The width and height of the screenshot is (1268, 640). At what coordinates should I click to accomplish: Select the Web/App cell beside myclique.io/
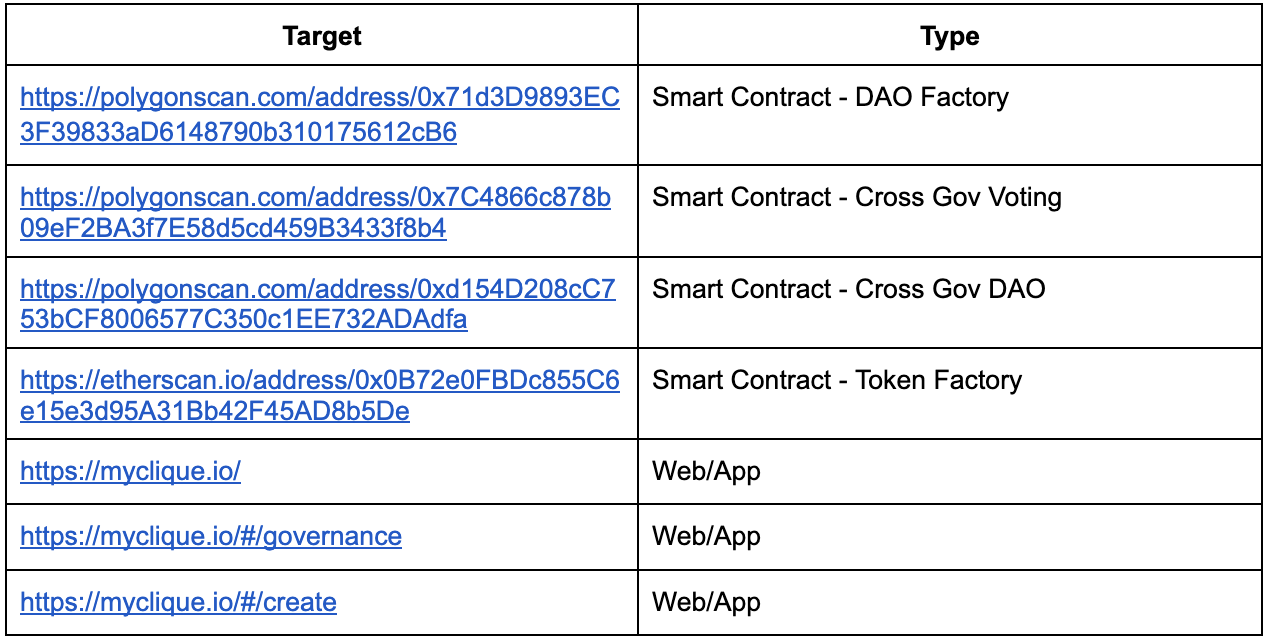pyautogui.click(x=950, y=472)
